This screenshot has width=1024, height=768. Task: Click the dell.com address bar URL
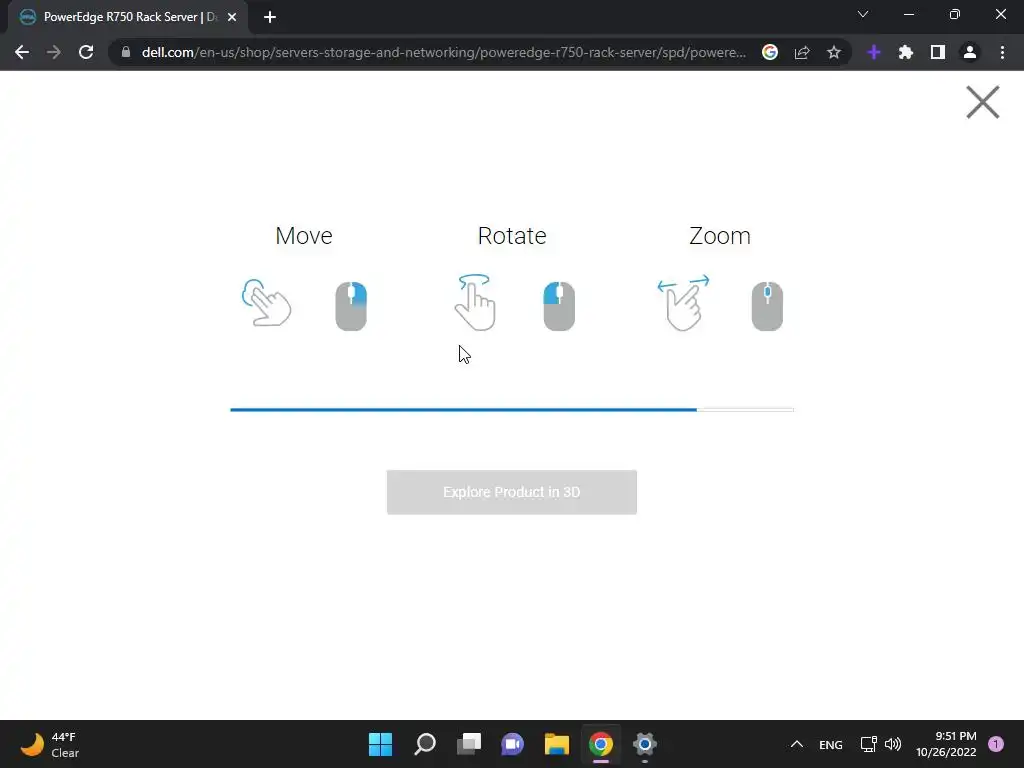[443, 52]
